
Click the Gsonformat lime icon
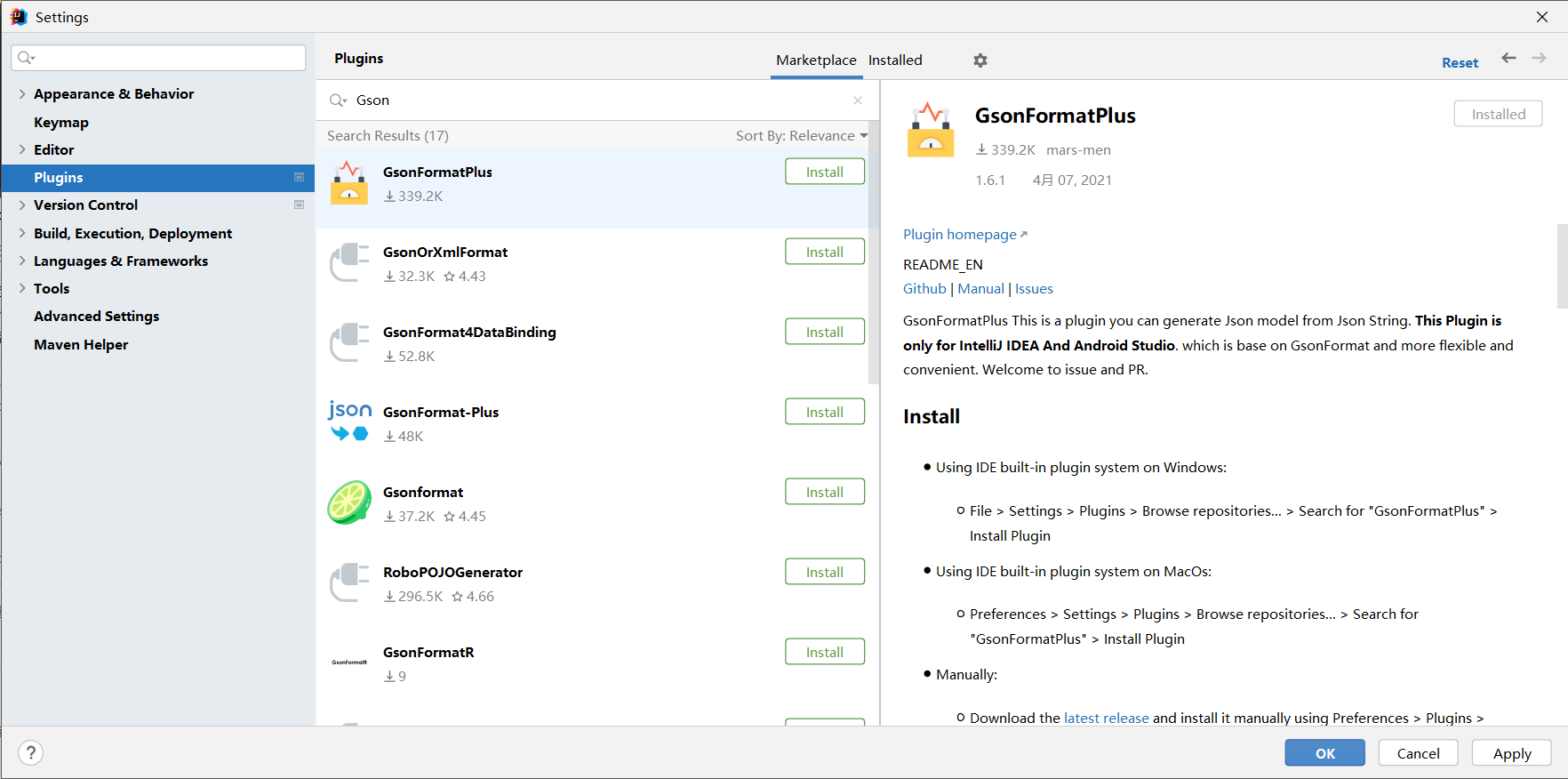349,502
